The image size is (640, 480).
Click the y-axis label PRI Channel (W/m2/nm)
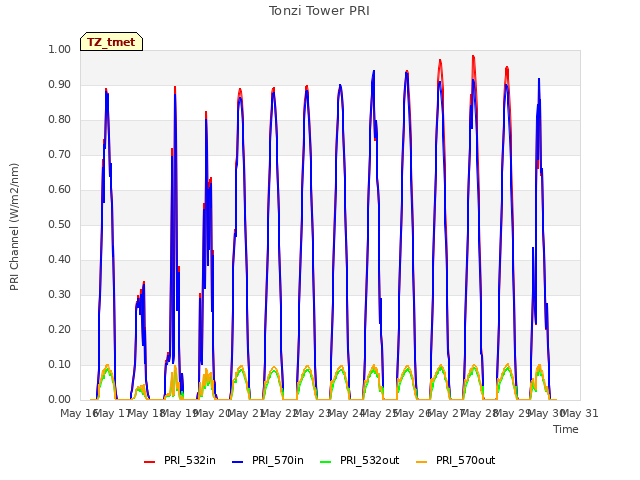[14, 227]
